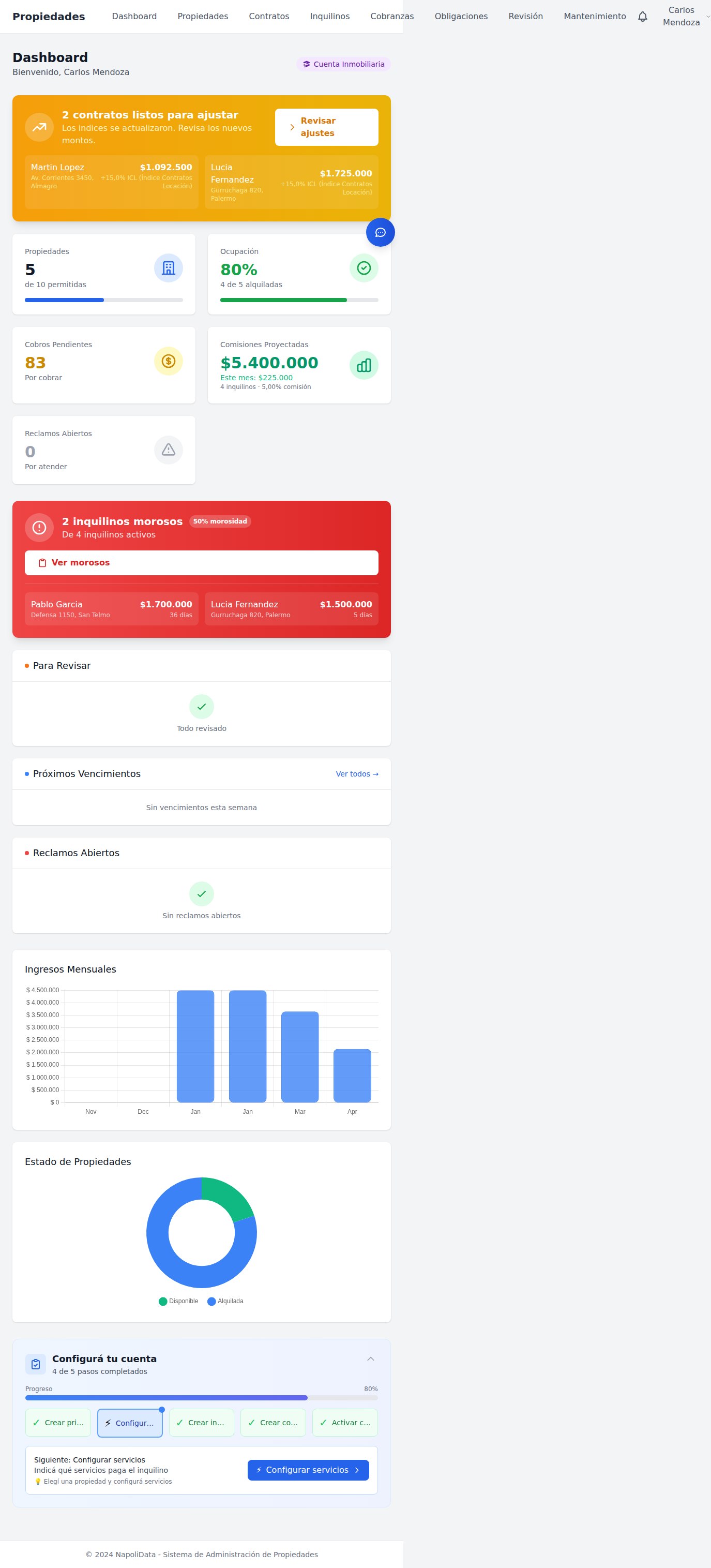711x1568 pixels.
Task: Click the Mar bar in Ingresos Mensuales
Action: [x=300, y=1057]
